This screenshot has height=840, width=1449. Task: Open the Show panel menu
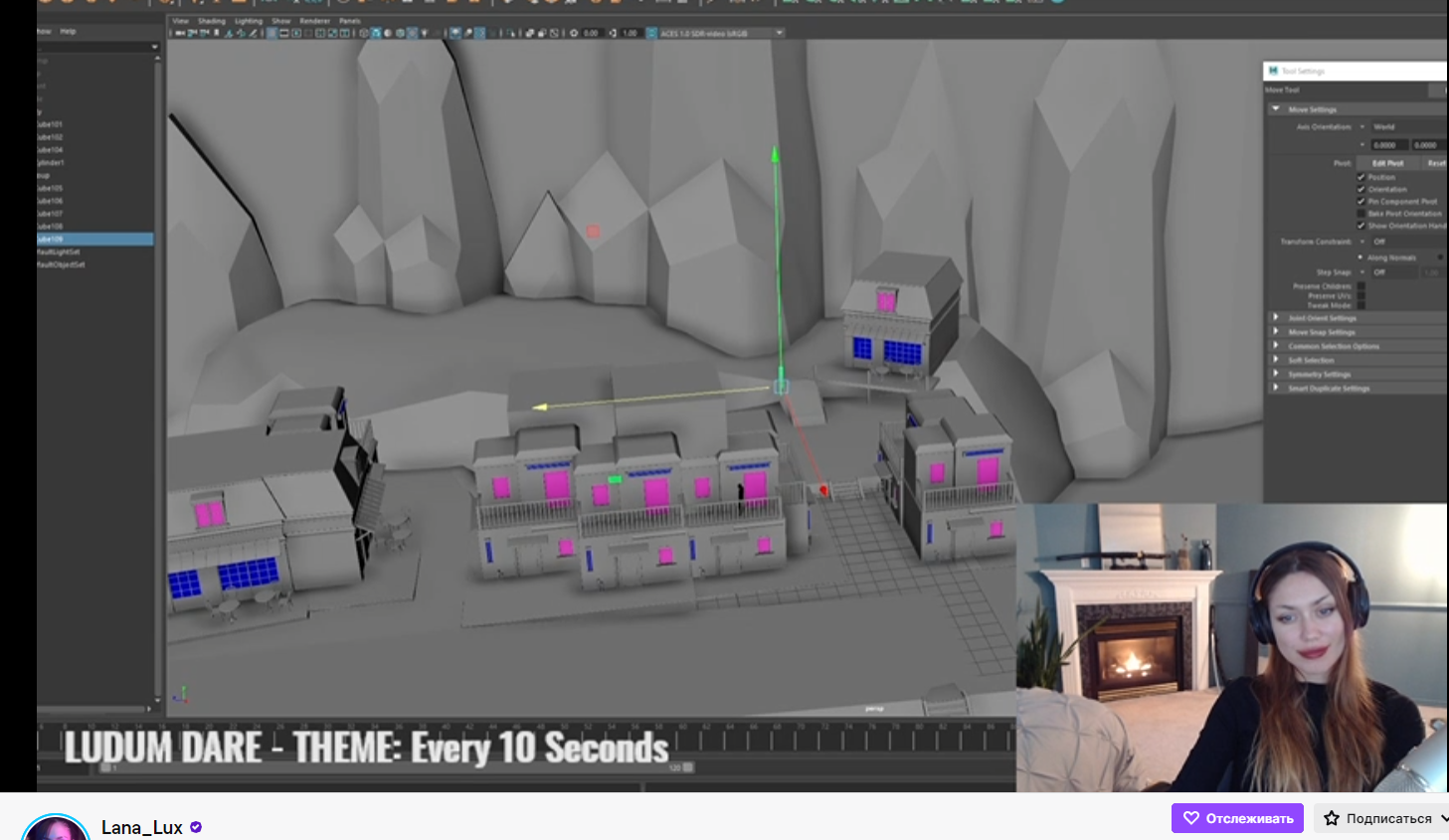pyautogui.click(x=281, y=21)
